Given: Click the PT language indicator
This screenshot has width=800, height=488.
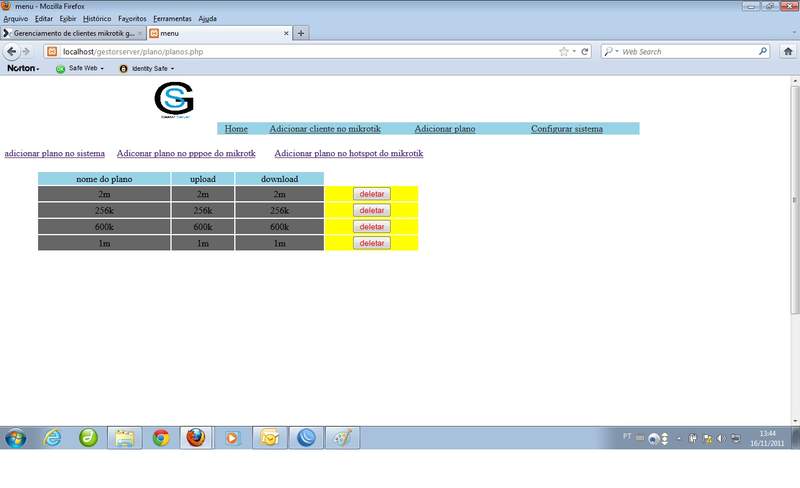Looking at the screenshot, I should pos(627,436).
